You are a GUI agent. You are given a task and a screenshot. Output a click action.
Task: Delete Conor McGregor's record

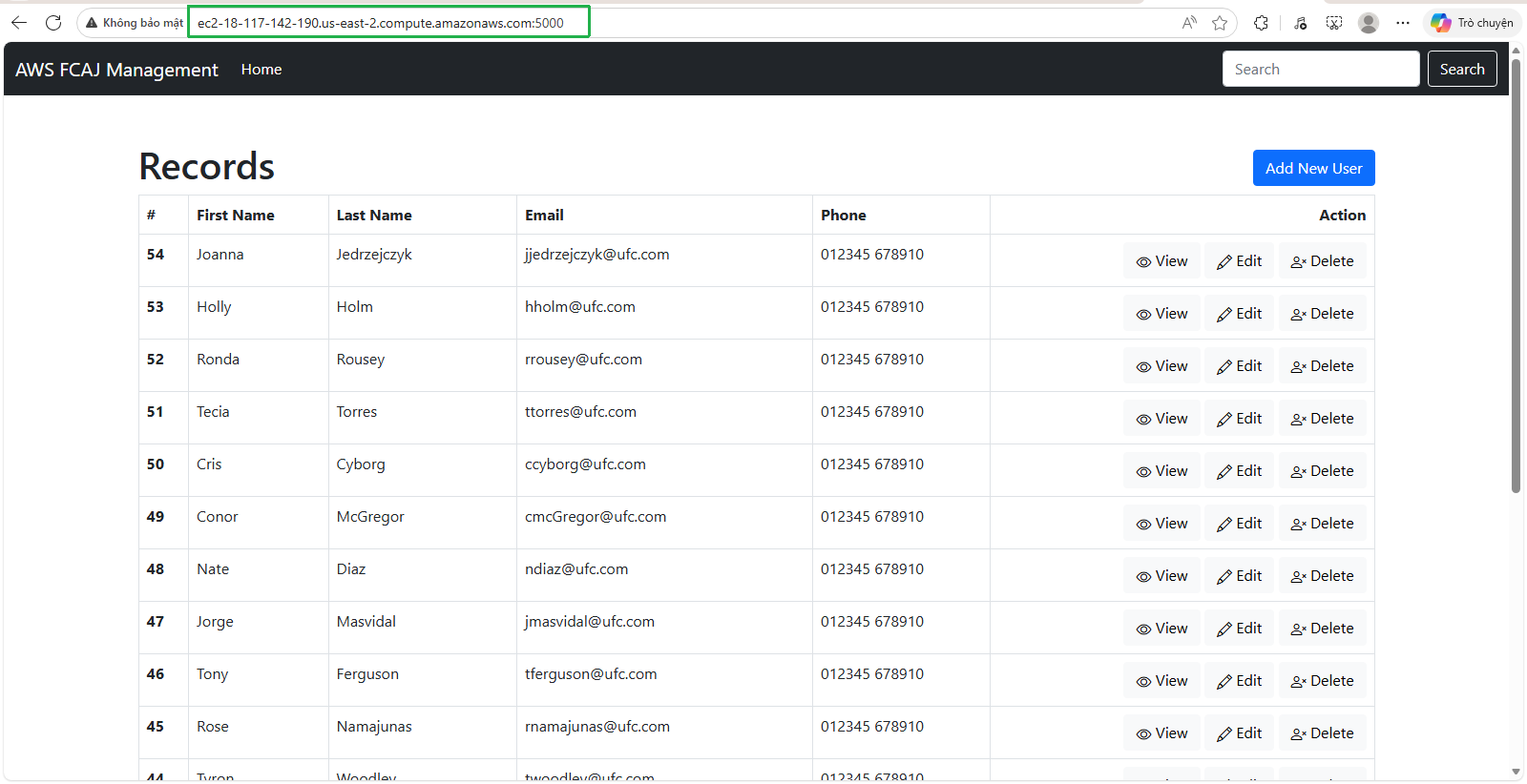(1322, 524)
